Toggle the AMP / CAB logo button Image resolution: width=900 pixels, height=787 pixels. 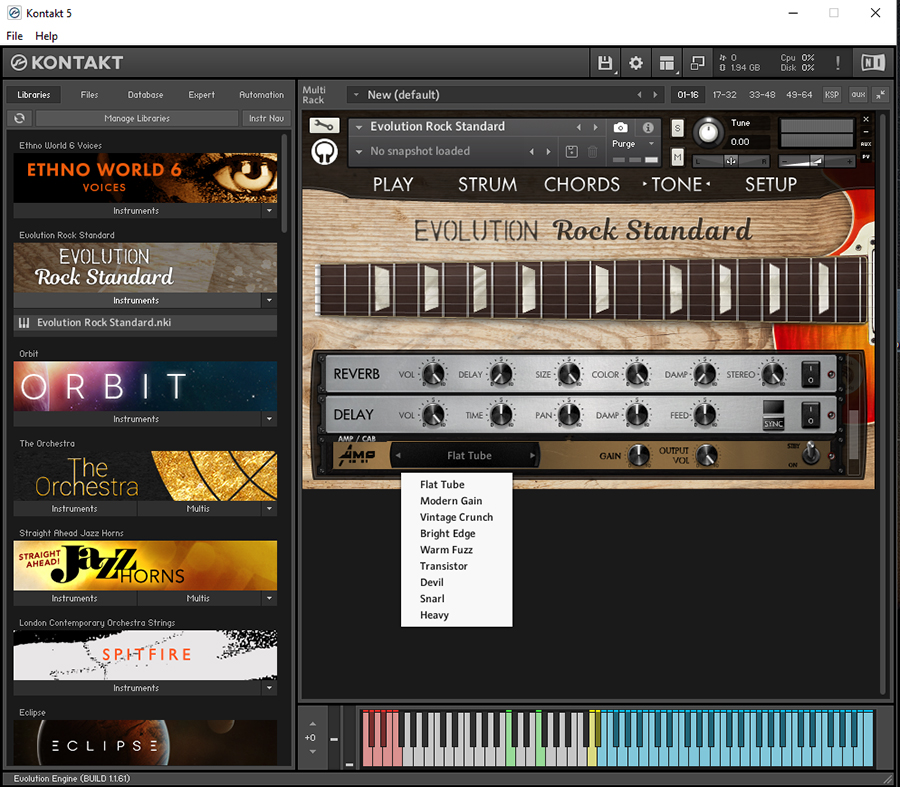click(357, 456)
